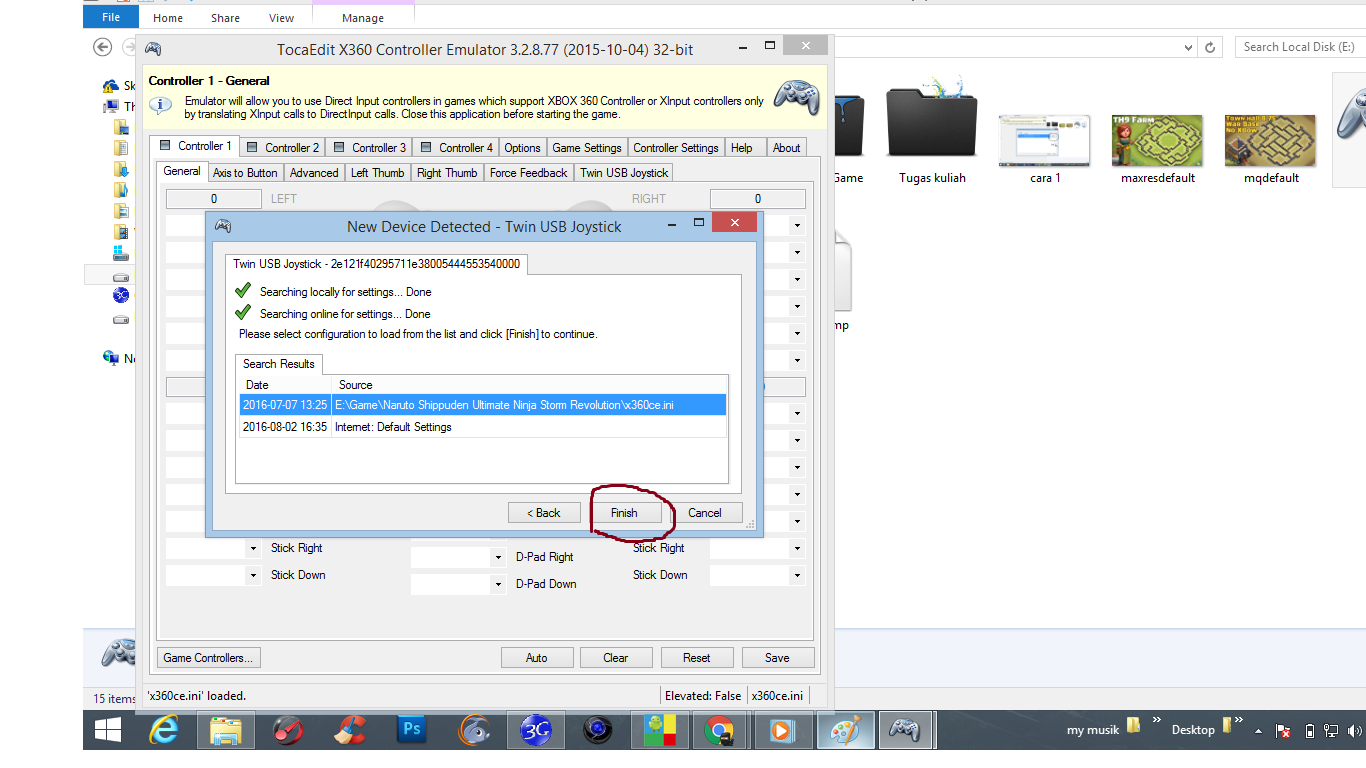Open the Explorer File ribbon menu

tap(111, 17)
